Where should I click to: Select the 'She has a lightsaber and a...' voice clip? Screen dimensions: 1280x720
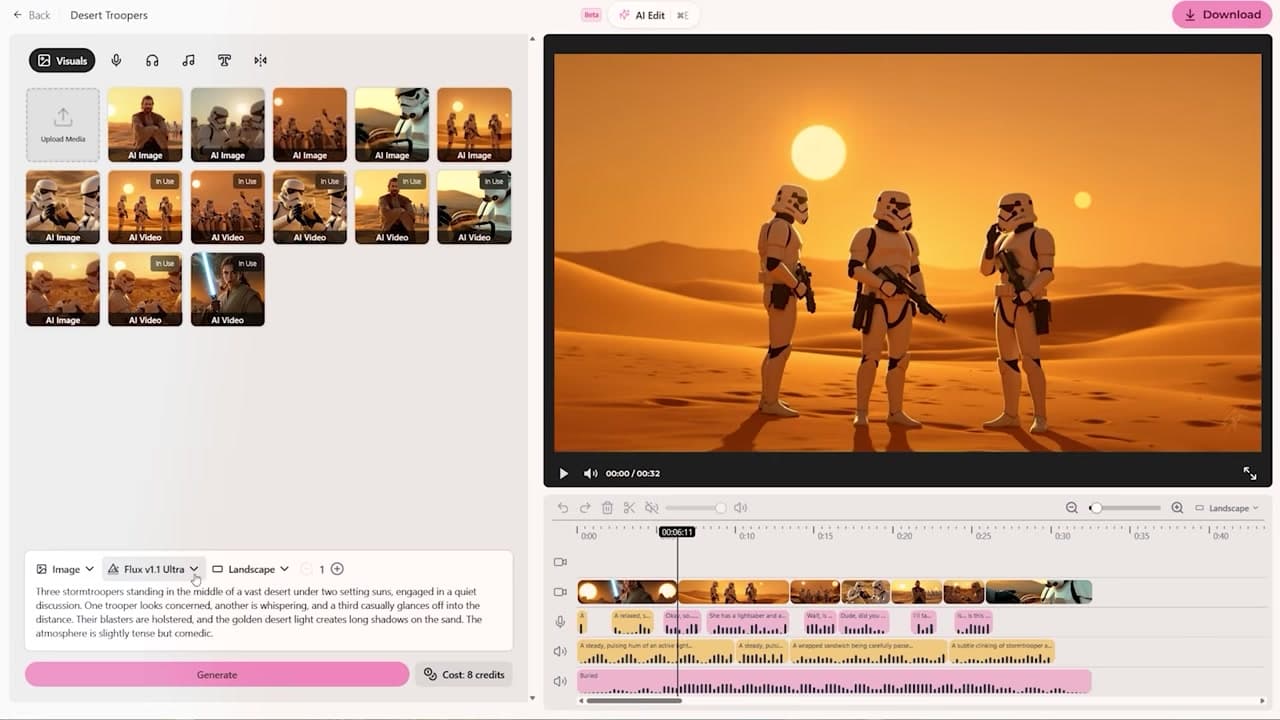(747, 622)
